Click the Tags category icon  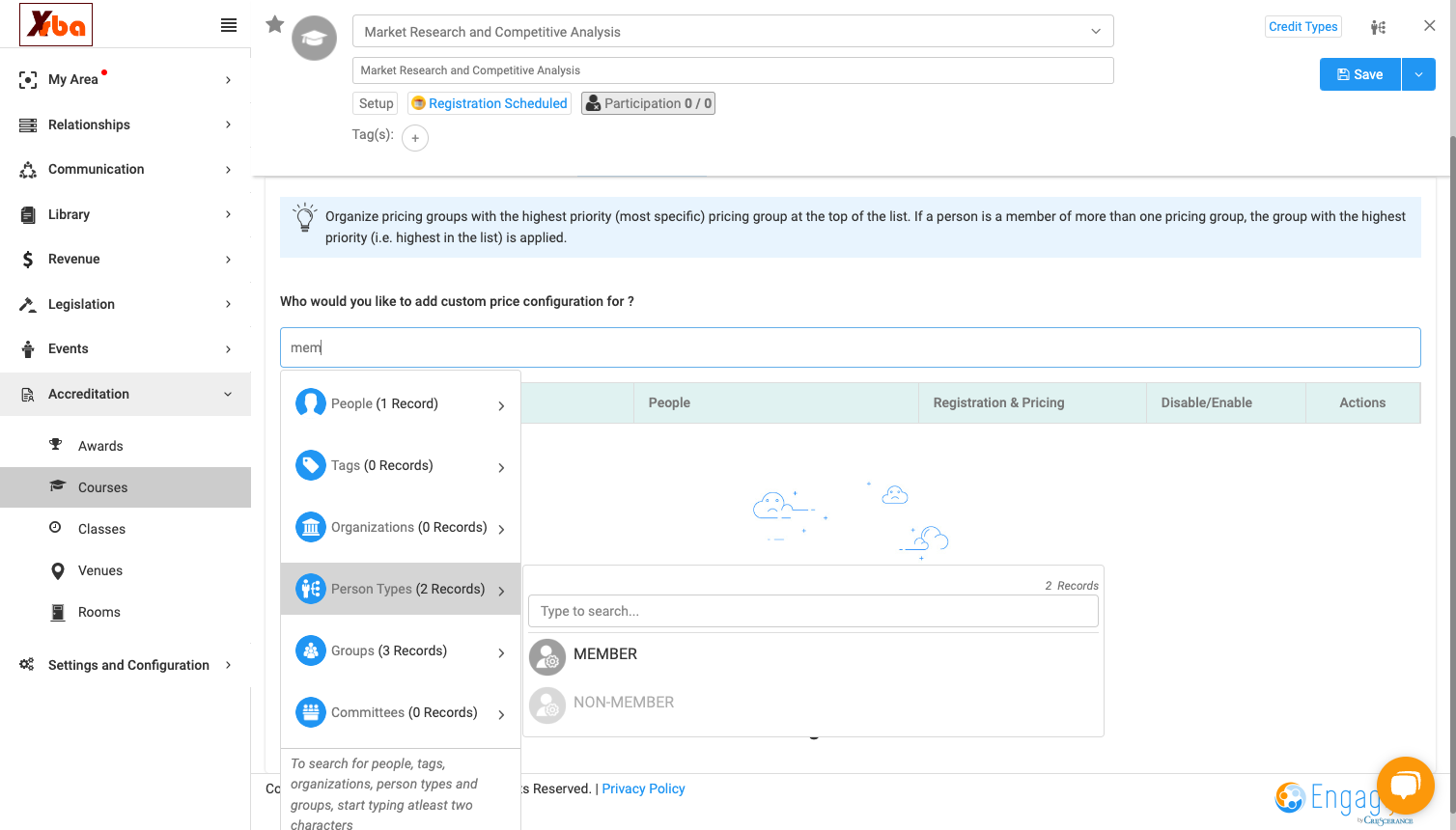pos(311,465)
